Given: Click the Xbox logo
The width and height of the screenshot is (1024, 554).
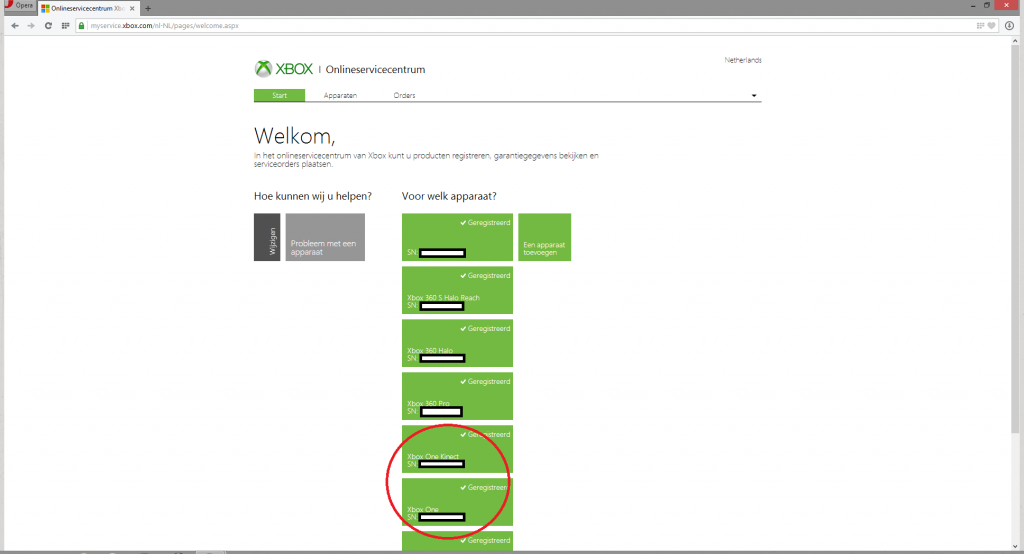Looking at the screenshot, I should point(284,69).
